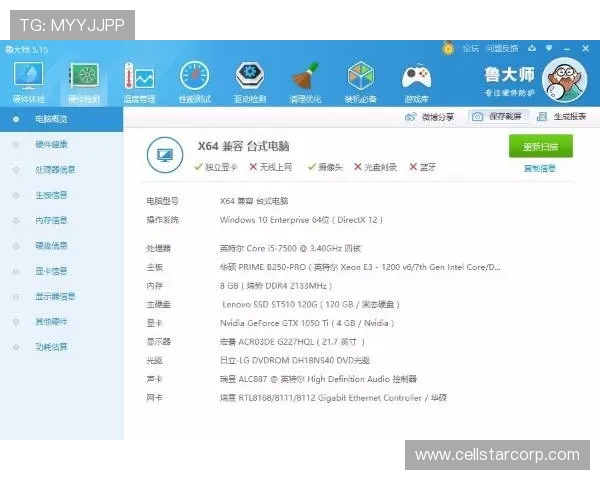Select 电脑概览 in the sidebar
This screenshot has width=600, height=480.
[x=61, y=119]
